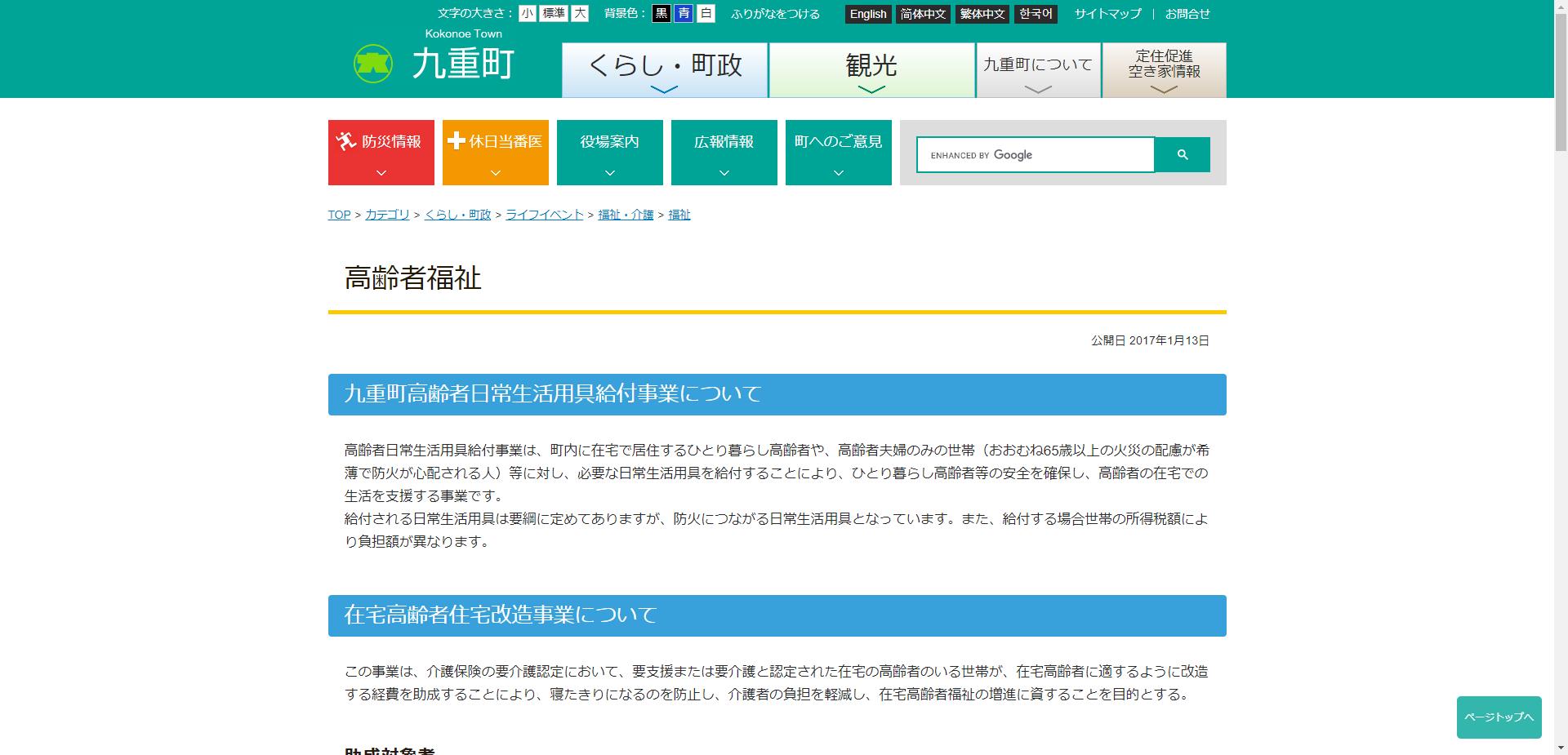Open the 福祉・介護 breadcrumb link
1568x755 pixels.
(x=625, y=214)
